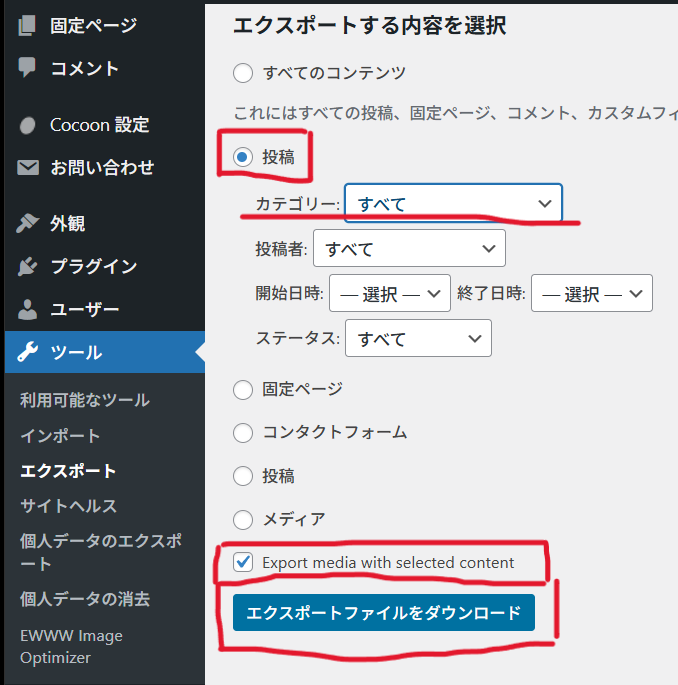The image size is (678, 685).
Task: Expand the 開始日時 date dropdown
Action: coord(389,294)
